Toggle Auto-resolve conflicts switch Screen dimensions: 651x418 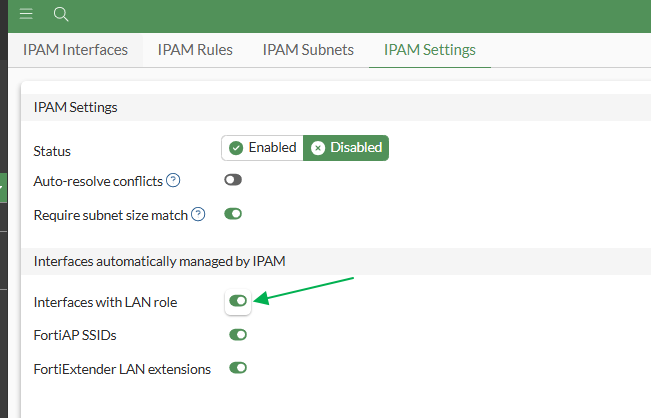click(233, 180)
